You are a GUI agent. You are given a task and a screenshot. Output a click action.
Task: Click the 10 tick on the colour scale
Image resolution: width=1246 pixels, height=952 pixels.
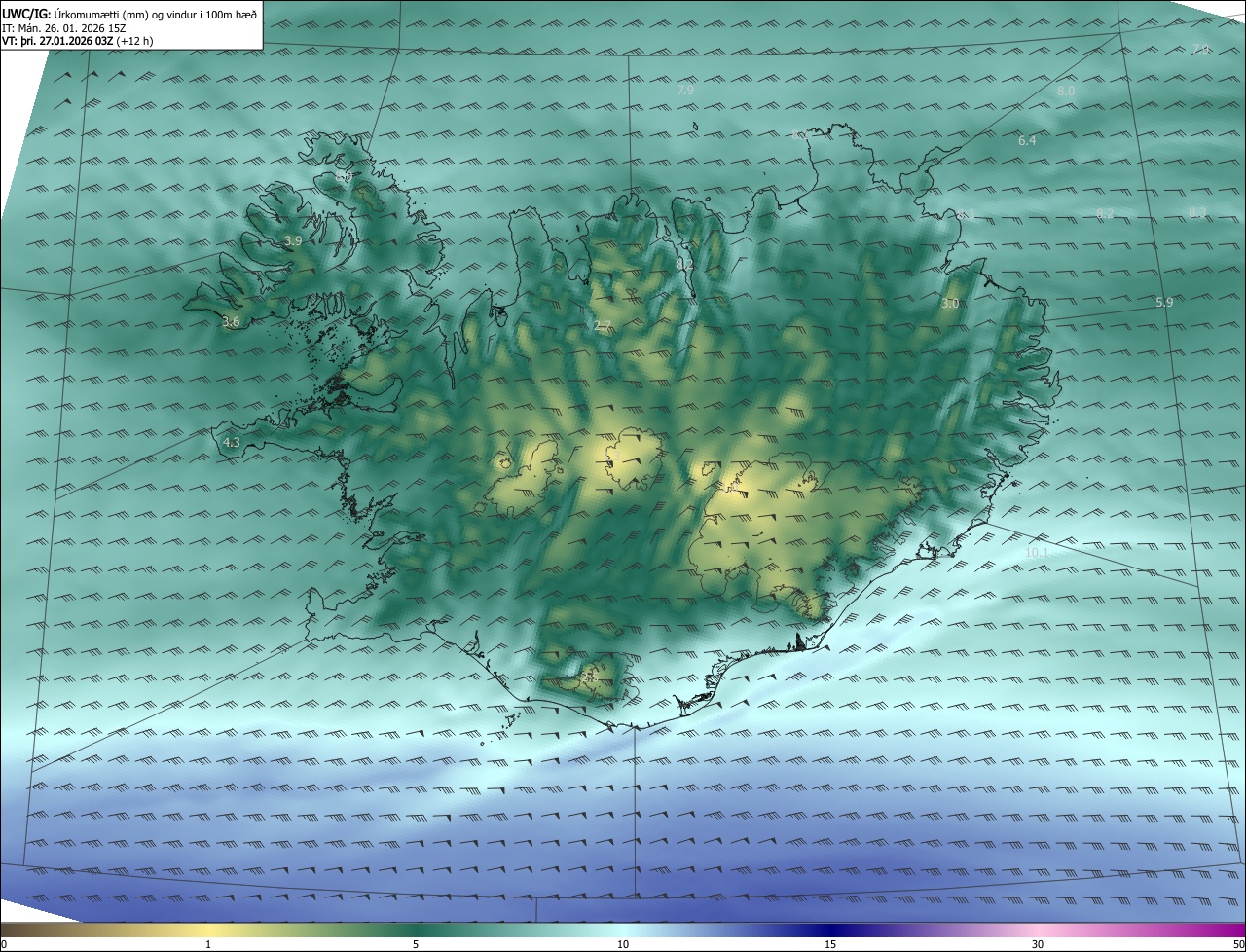[623, 944]
